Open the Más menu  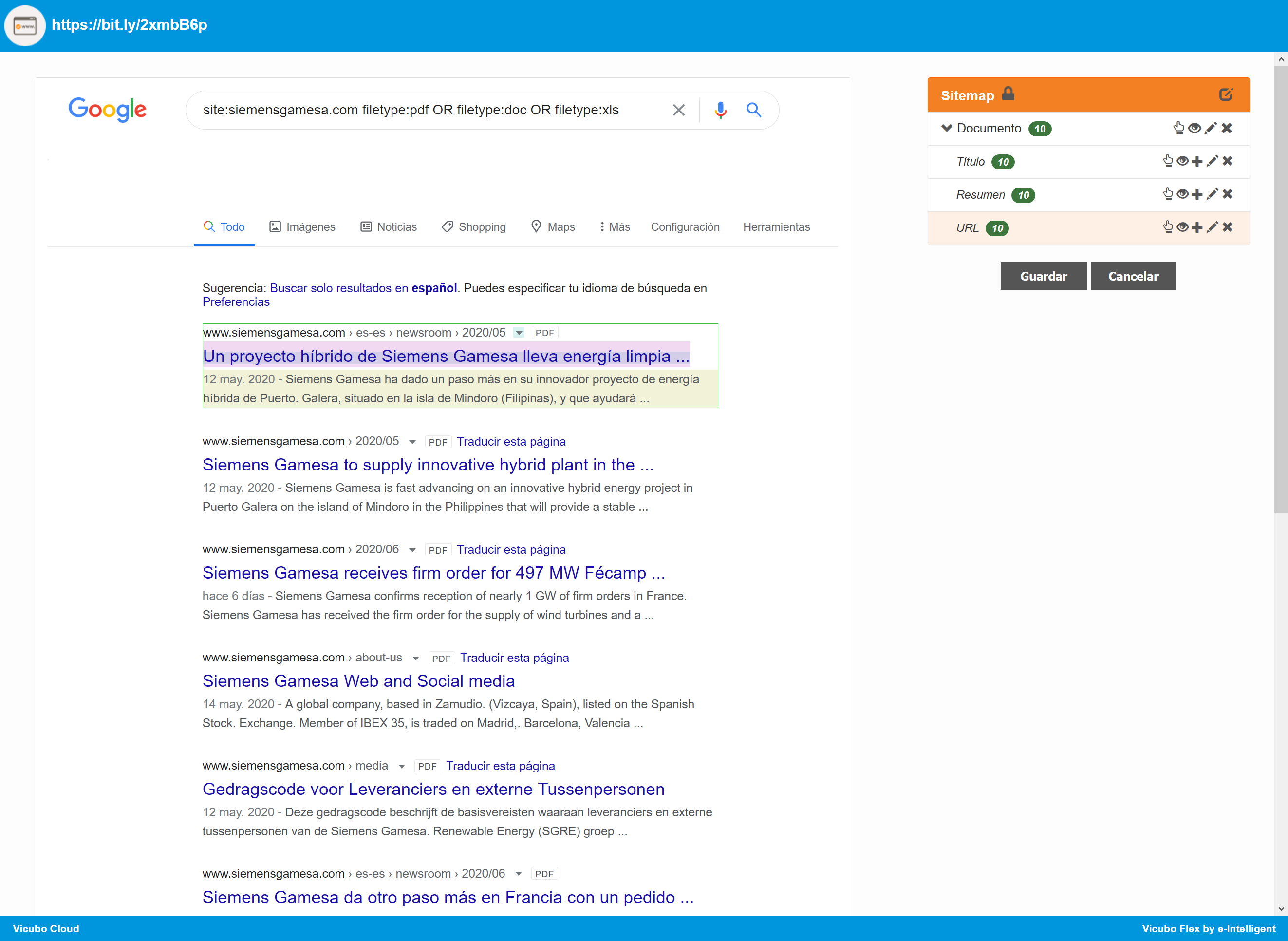615,226
